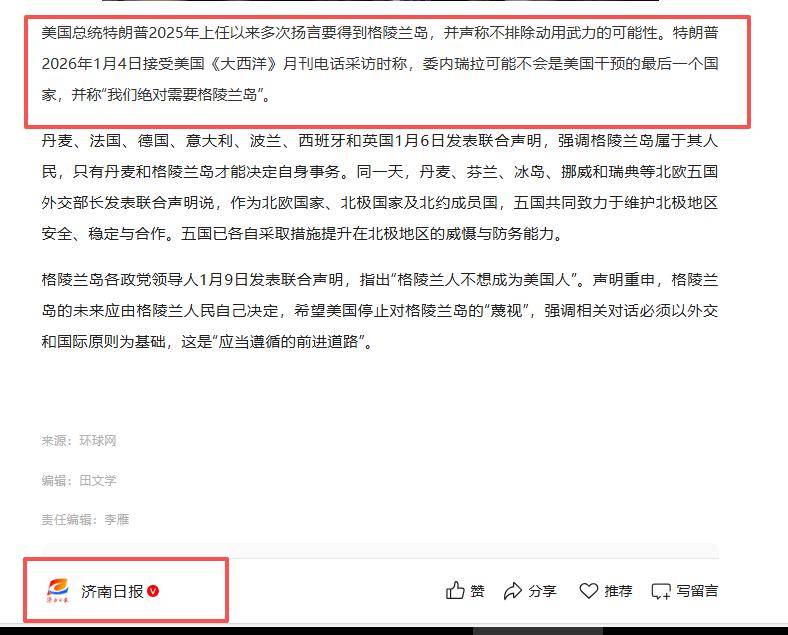Click the editor name 田文学
The height and width of the screenshot is (635, 788).
point(98,481)
